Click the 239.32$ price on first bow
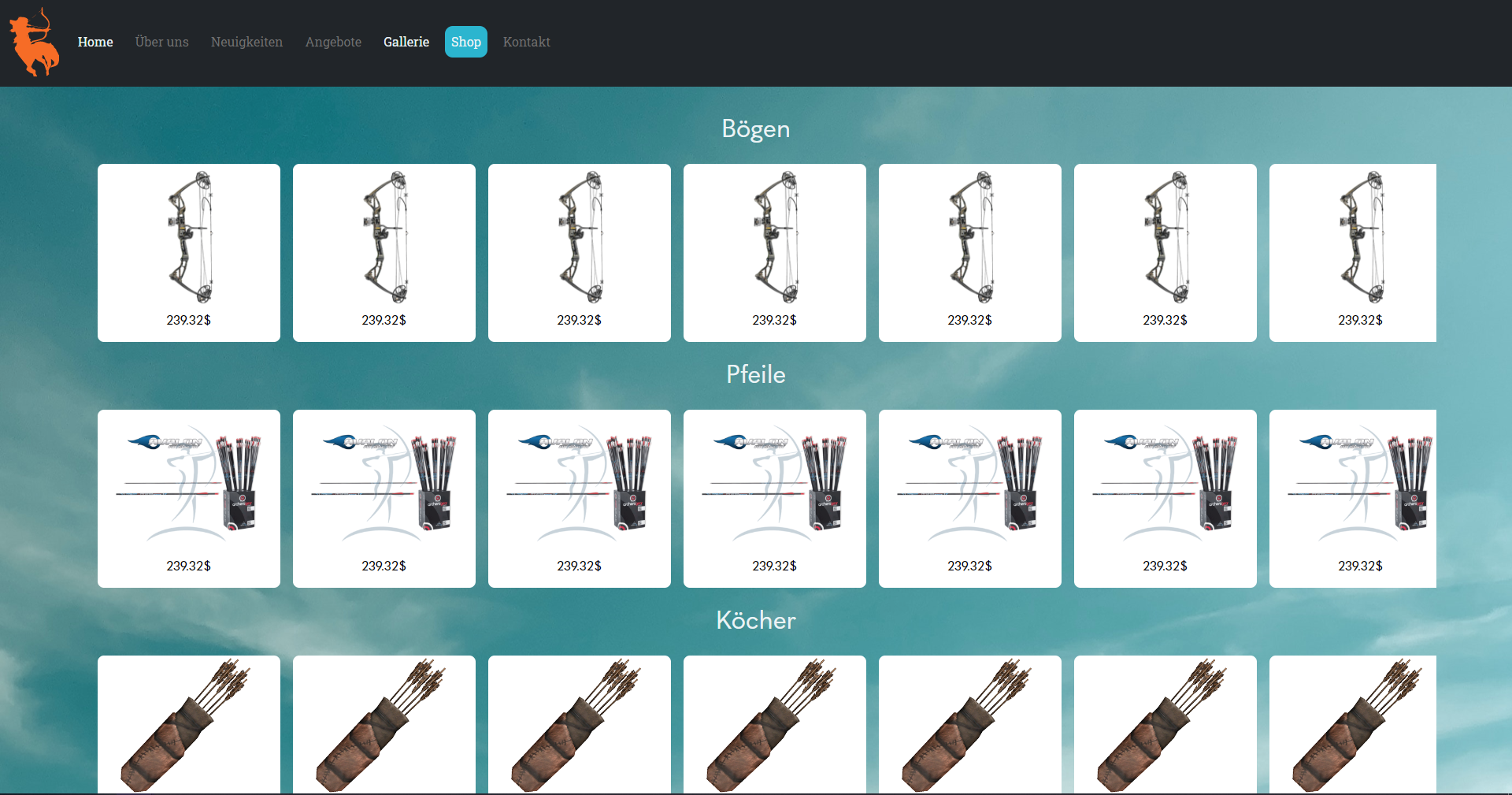 (x=189, y=320)
